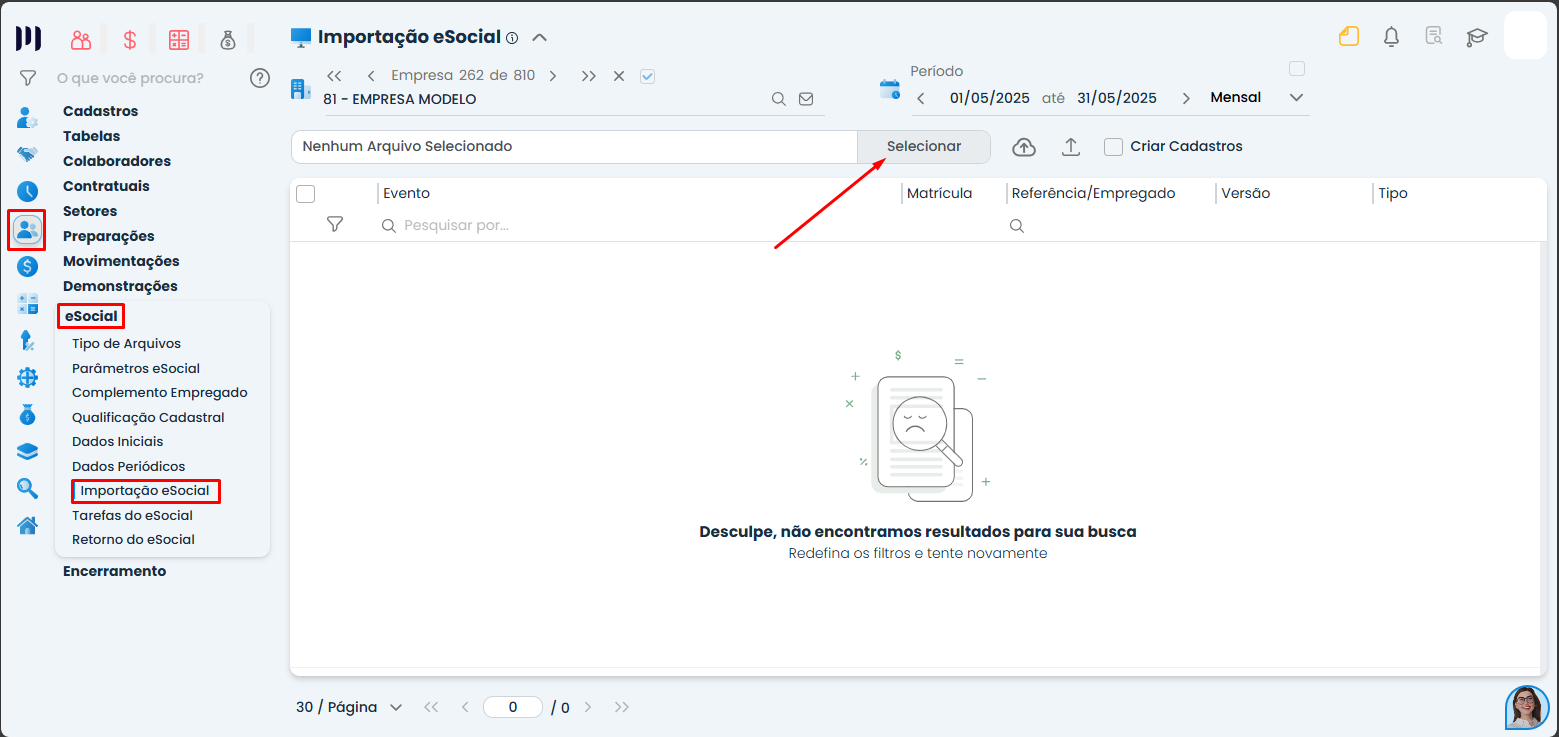Open the Colaboradores menu section
This screenshot has height=737, width=1559.
coord(116,161)
